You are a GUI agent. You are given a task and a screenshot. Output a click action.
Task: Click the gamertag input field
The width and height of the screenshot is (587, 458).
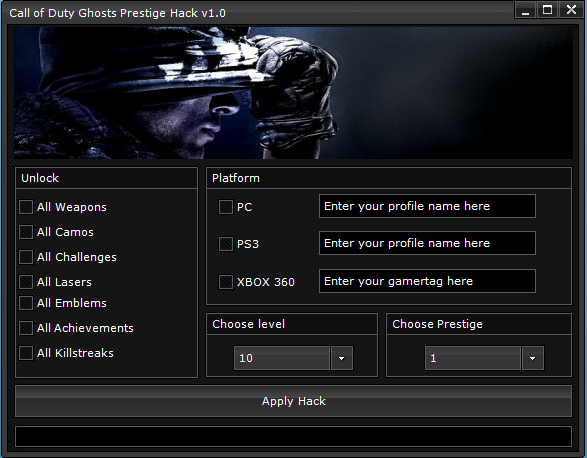click(x=427, y=281)
